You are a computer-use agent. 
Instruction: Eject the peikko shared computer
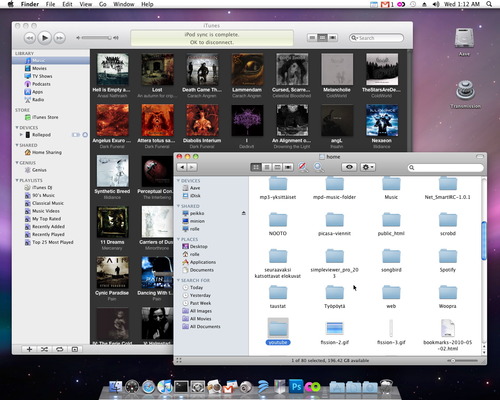(244, 213)
